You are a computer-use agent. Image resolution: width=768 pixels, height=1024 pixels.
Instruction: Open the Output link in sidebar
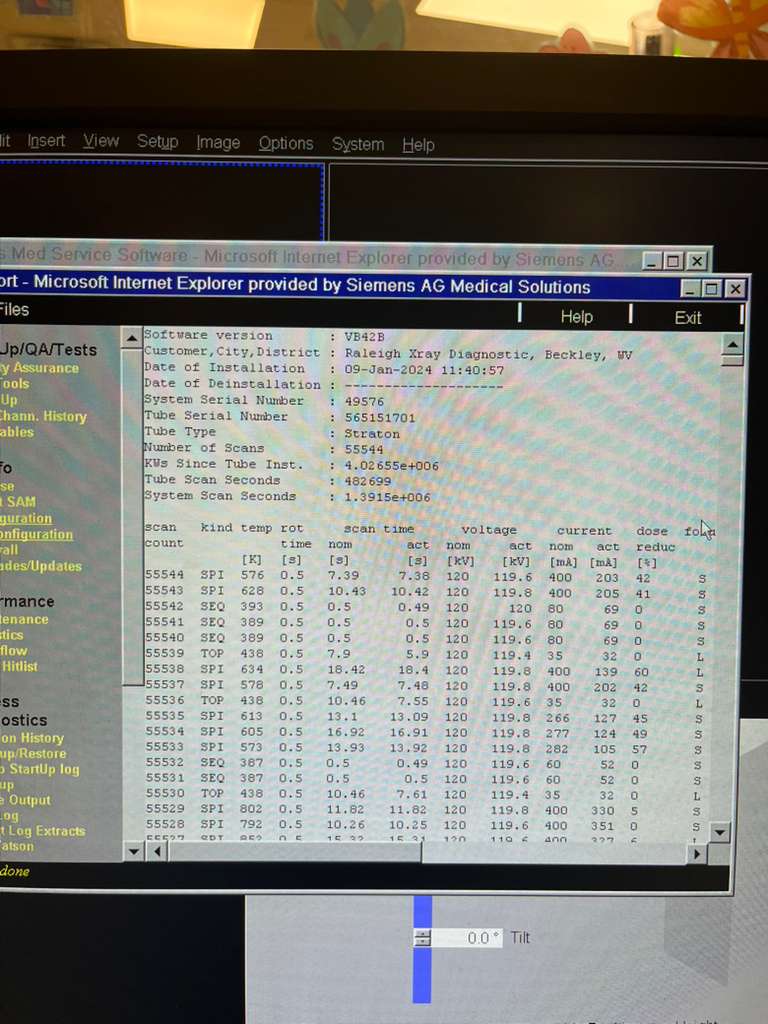26,800
